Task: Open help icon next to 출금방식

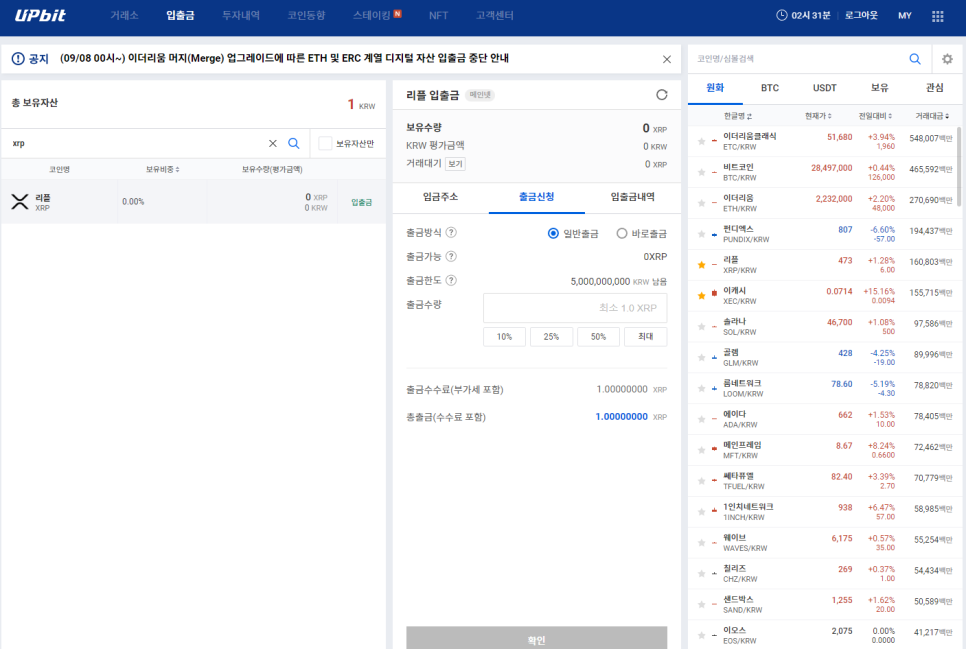Action: click(x=451, y=232)
